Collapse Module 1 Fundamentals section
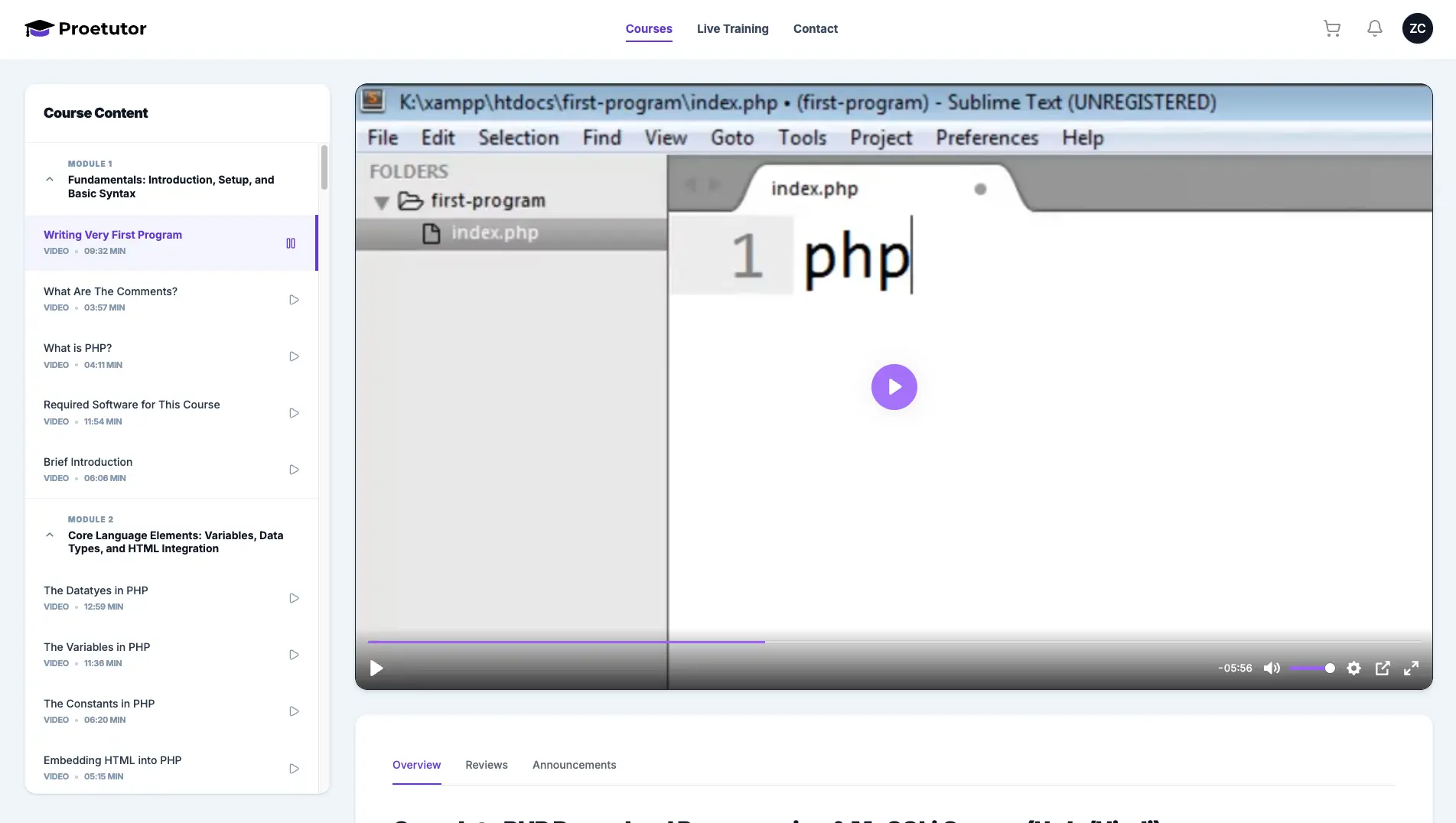Screen dimensions: 1456x823 (50, 180)
